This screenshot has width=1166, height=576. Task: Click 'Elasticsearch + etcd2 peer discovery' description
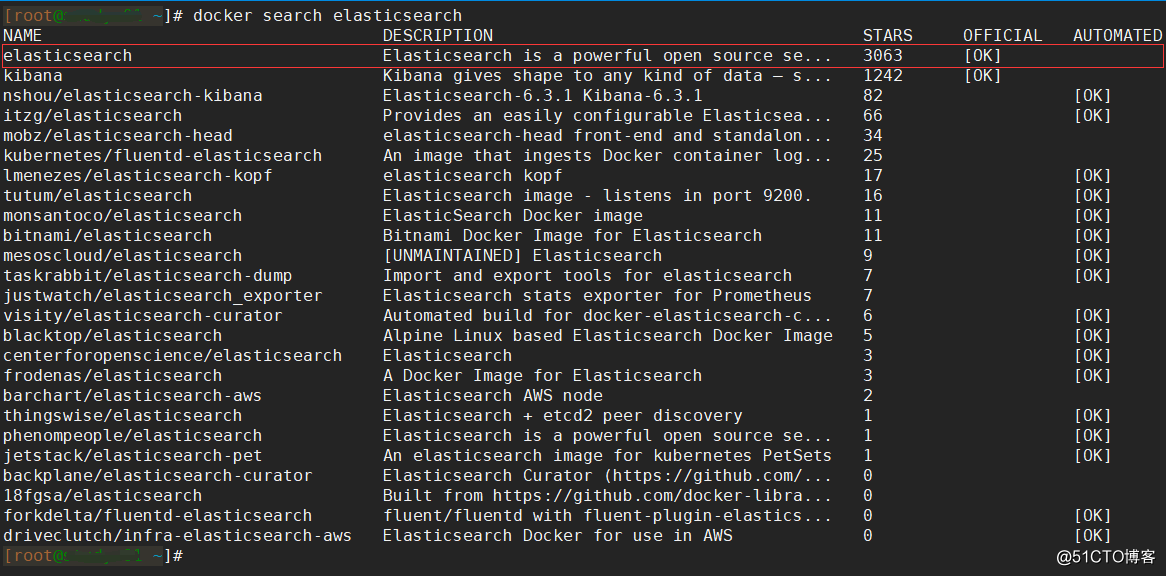563,415
